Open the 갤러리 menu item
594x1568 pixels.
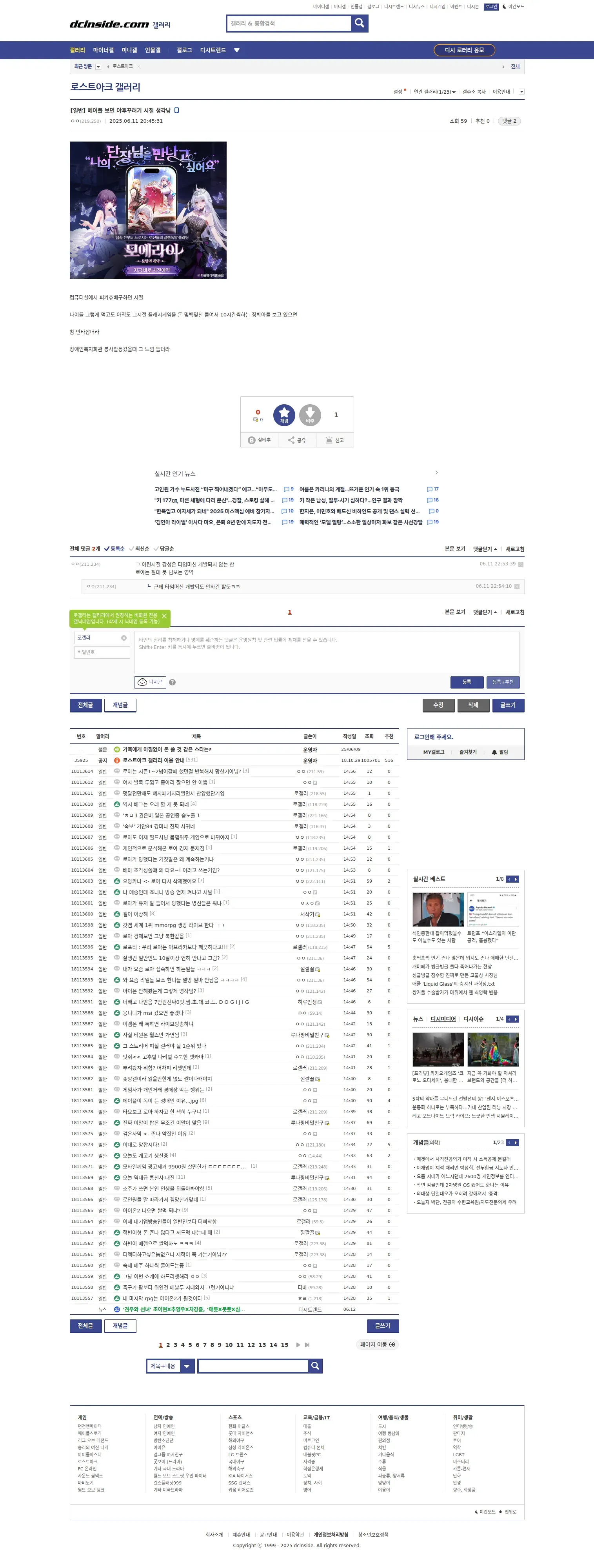pos(77,51)
